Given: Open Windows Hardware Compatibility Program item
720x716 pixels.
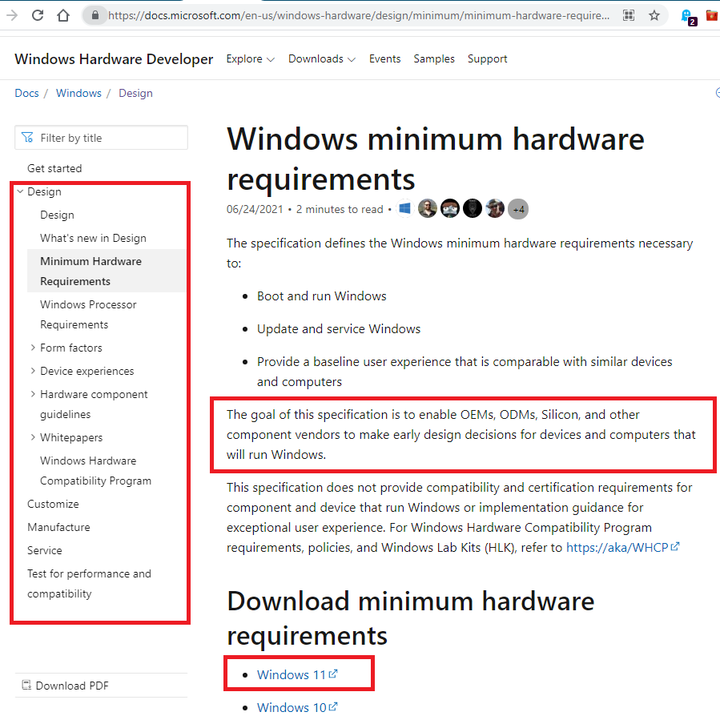Looking at the screenshot, I should (96, 470).
